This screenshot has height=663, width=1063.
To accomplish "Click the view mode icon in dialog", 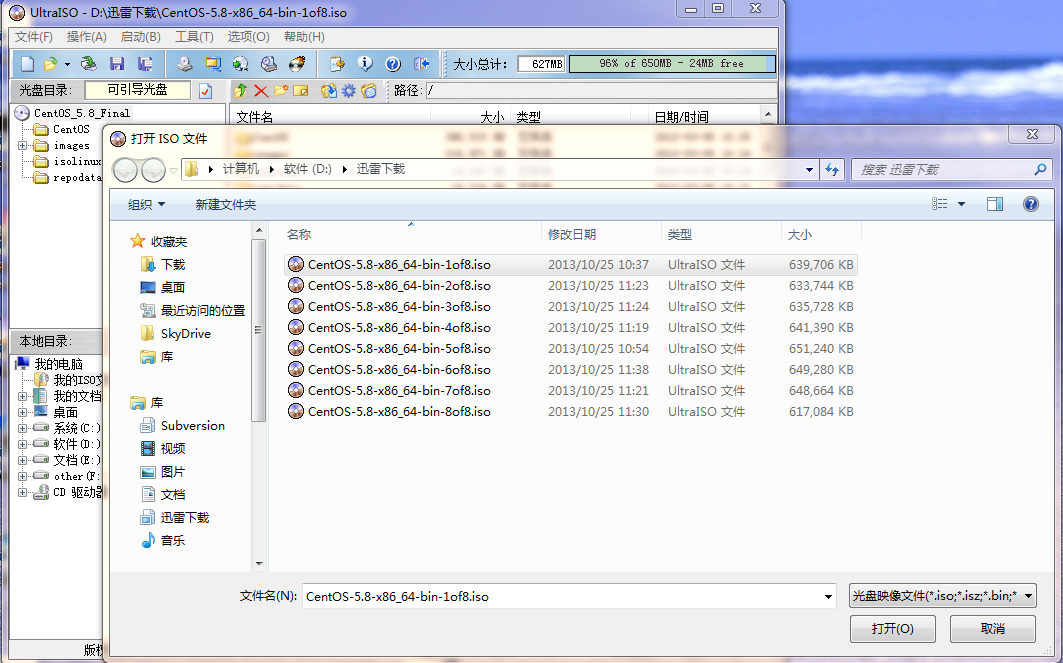I will pyautogui.click(x=940, y=204).
